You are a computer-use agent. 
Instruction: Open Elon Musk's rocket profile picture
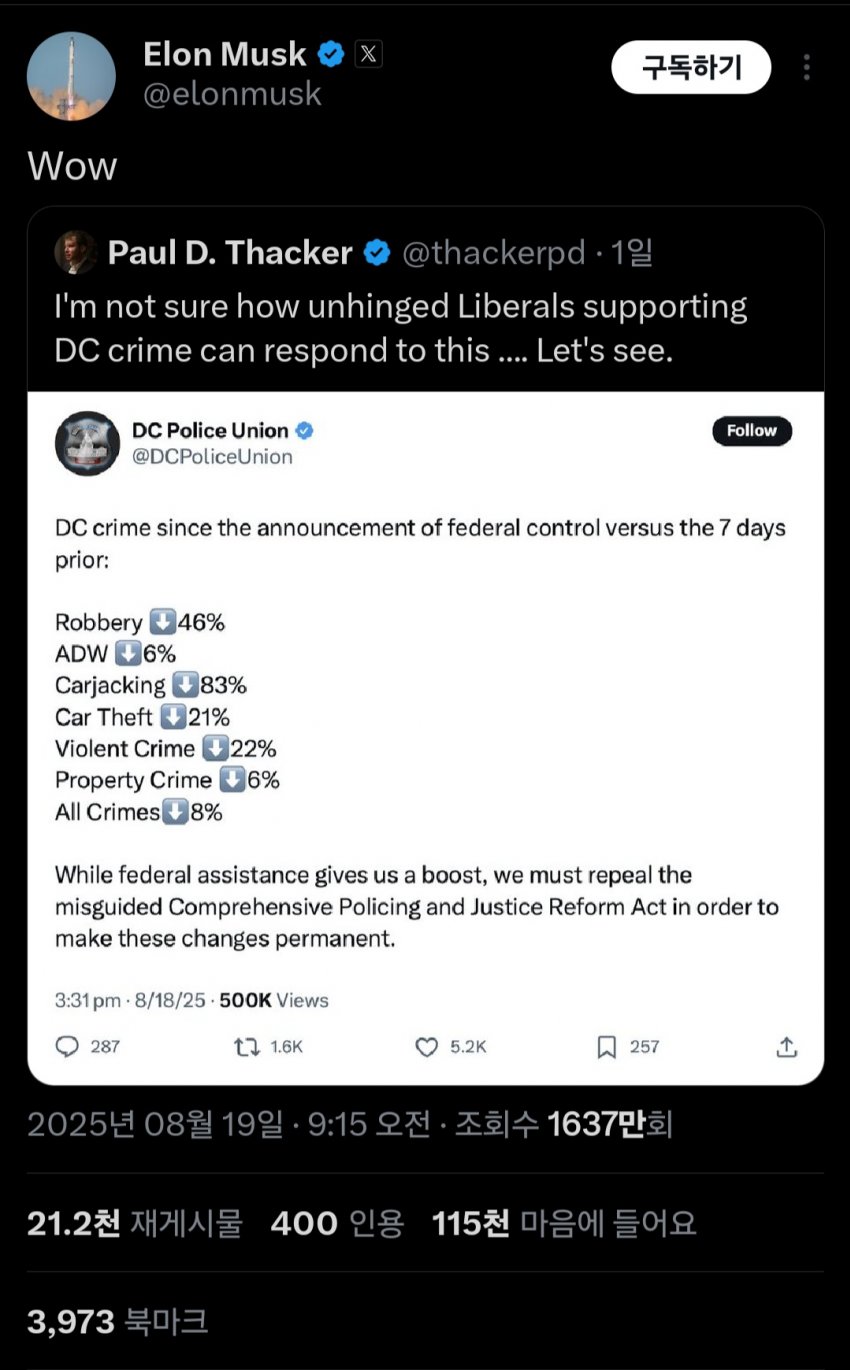click(x=70, y=76)
